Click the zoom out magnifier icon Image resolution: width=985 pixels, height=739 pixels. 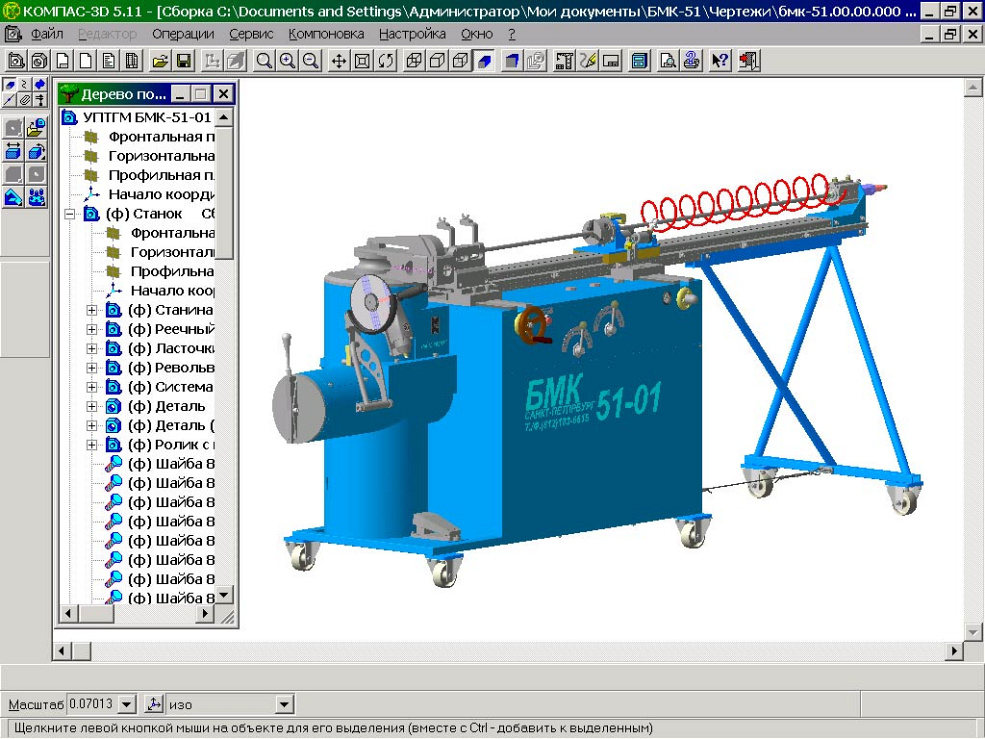click(x=311, y=61)
